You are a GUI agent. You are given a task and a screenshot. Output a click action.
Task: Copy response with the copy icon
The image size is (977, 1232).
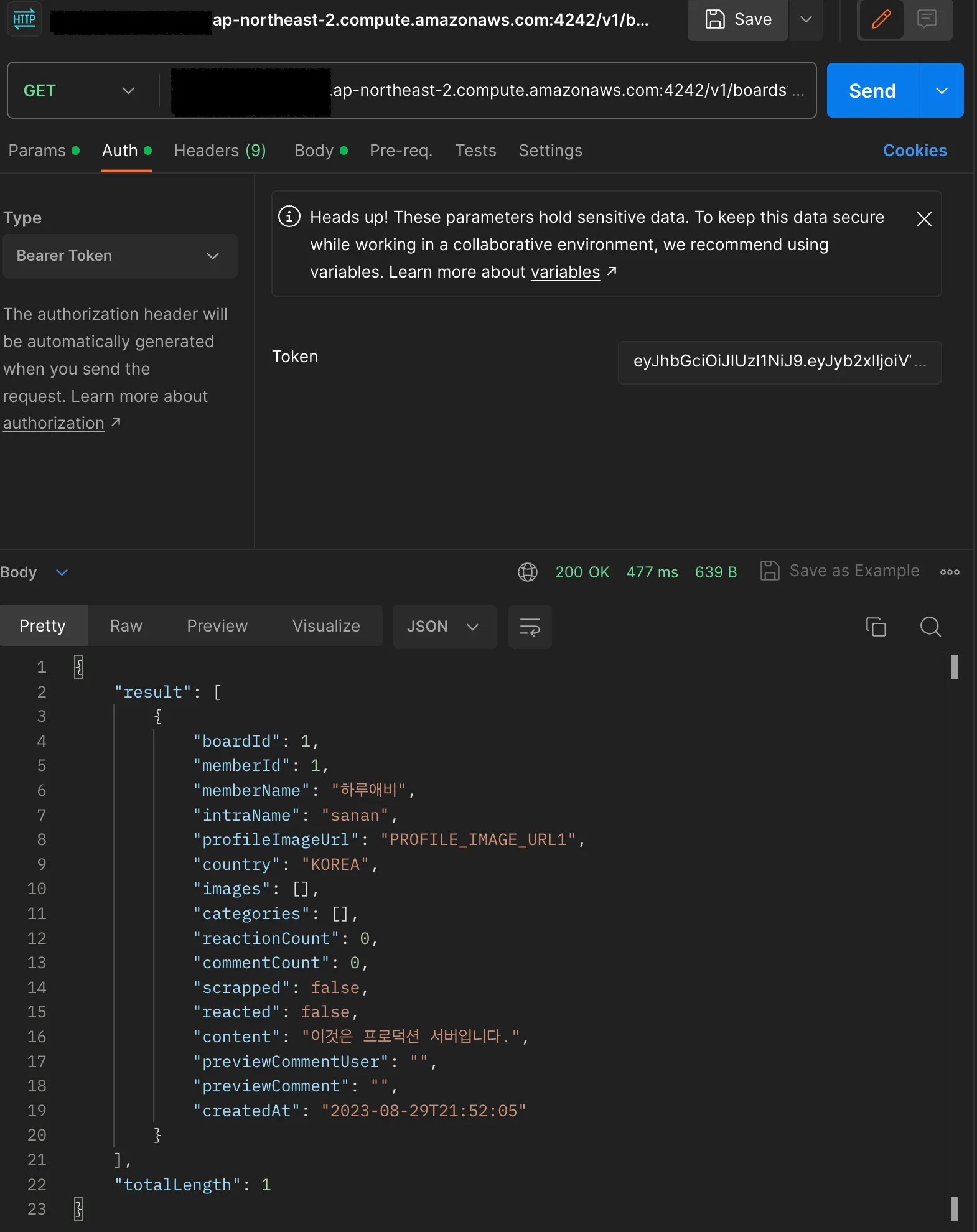(876, 627)
